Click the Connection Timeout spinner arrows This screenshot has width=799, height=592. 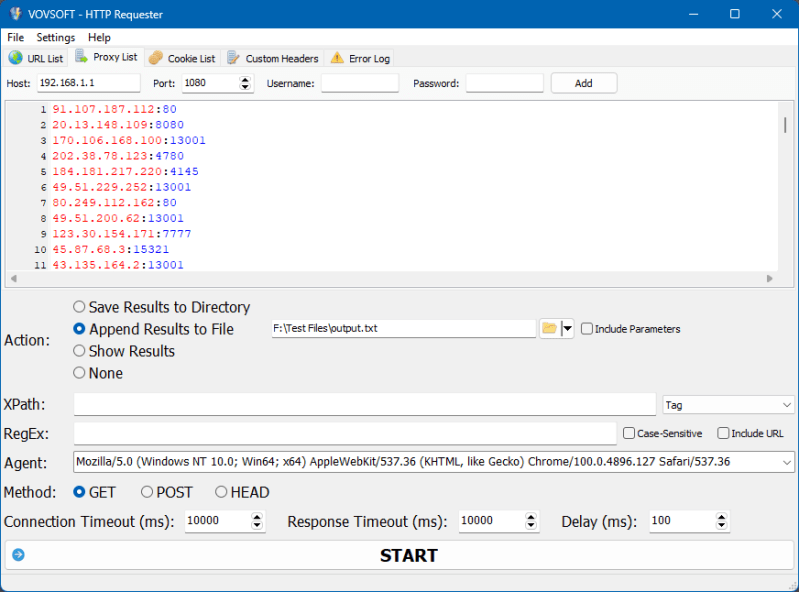(x=257, y=521)
